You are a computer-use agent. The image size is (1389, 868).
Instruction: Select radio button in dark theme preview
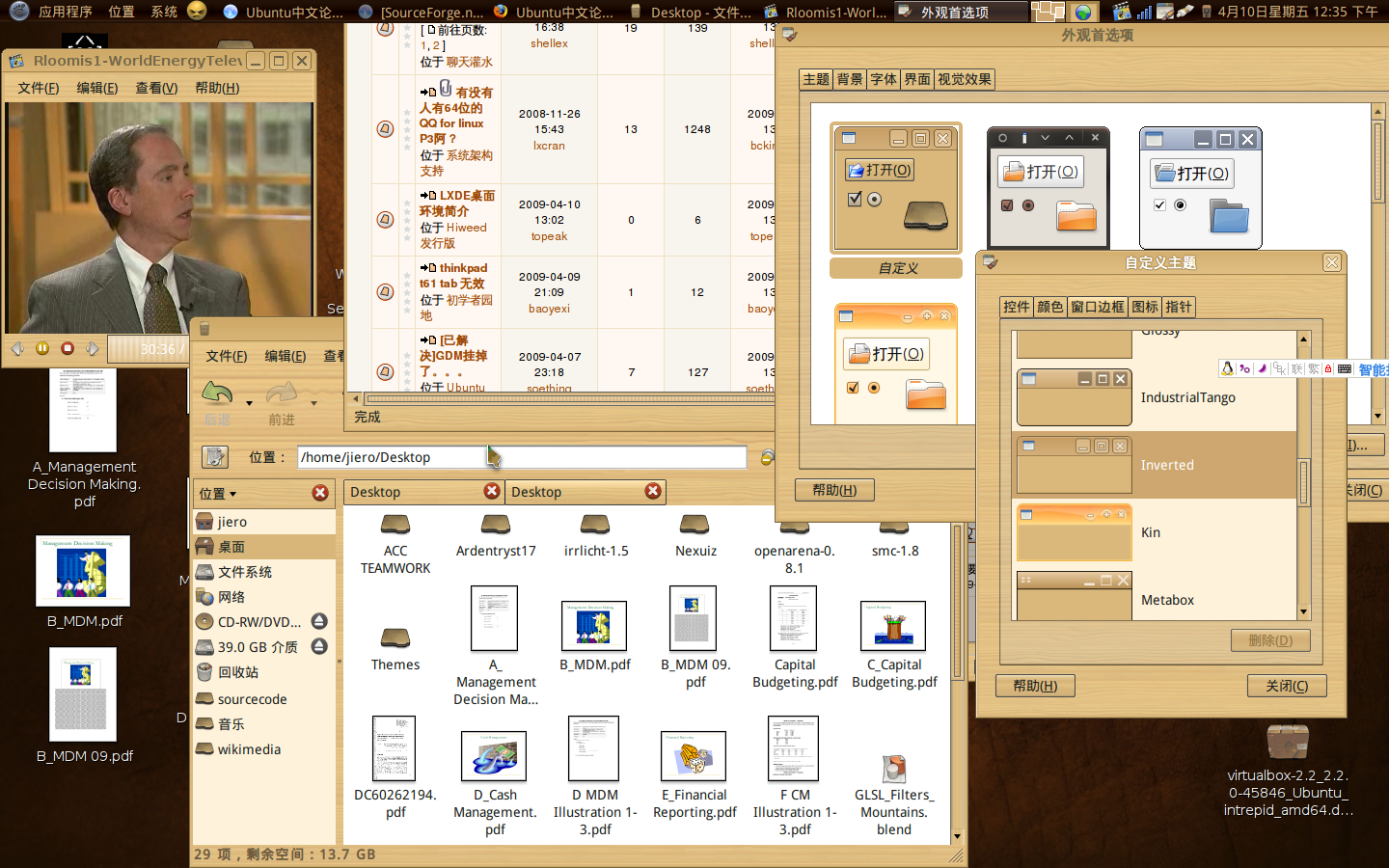[1028, 205]
